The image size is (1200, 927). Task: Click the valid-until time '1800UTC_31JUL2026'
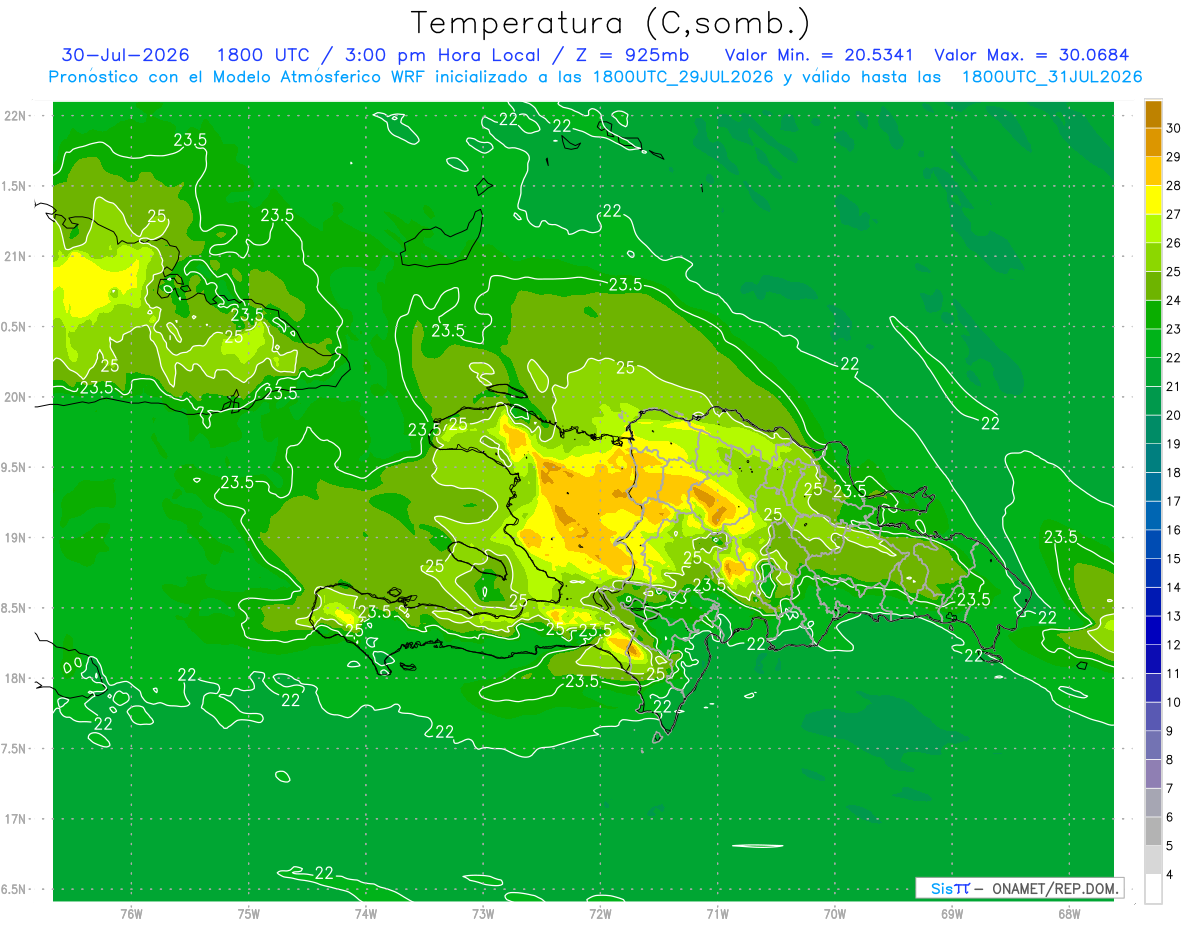tap(1051, 76)
